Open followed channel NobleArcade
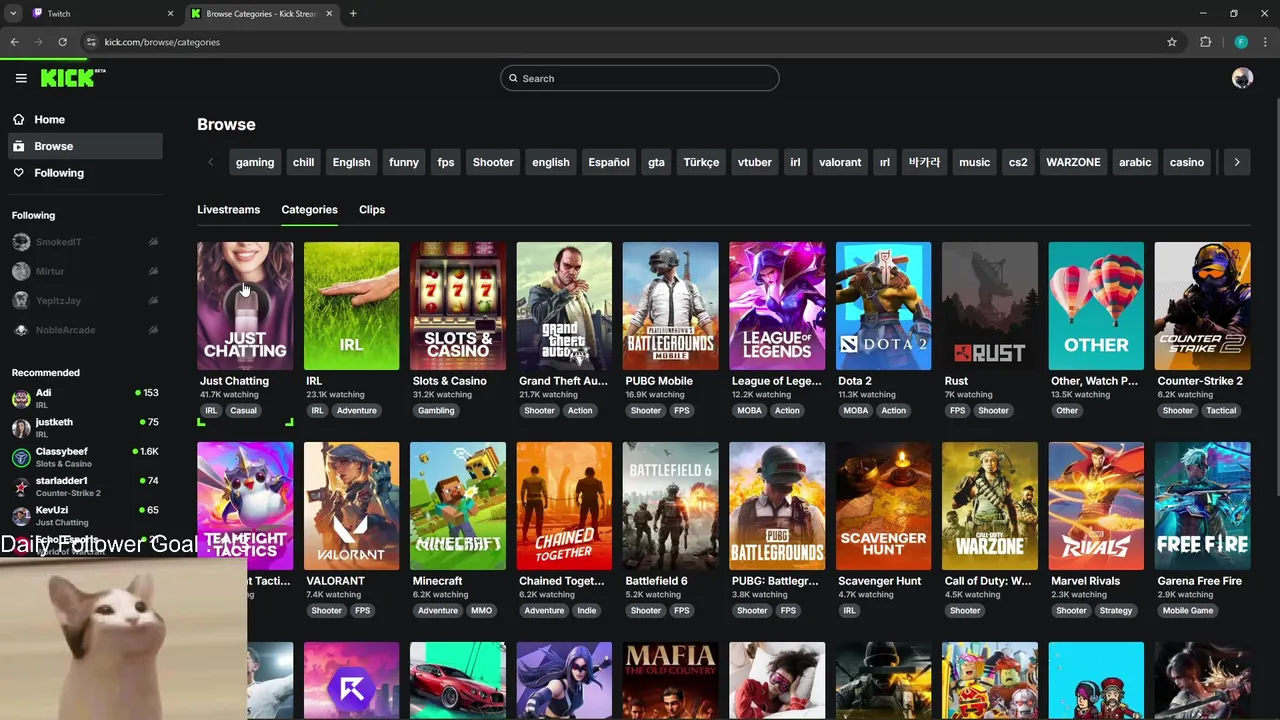The height and width of the screenshot is (720, 1280). 85,330
